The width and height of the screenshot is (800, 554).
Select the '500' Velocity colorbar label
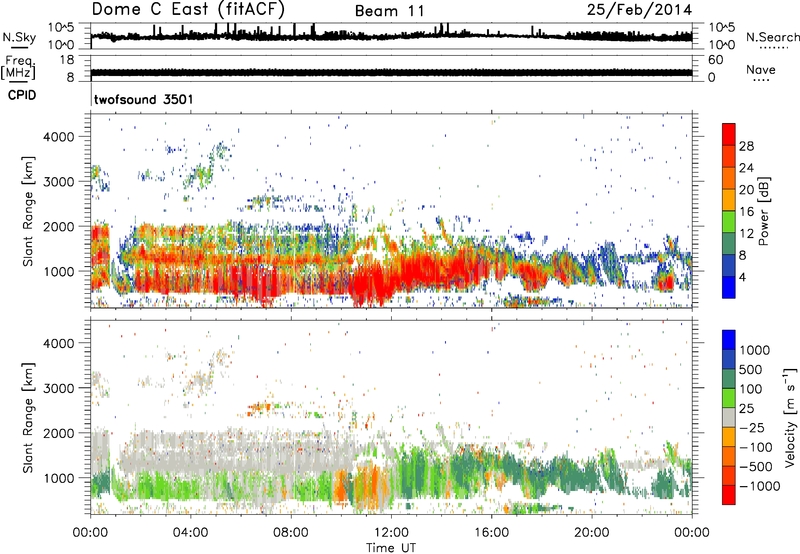[753, 369]
